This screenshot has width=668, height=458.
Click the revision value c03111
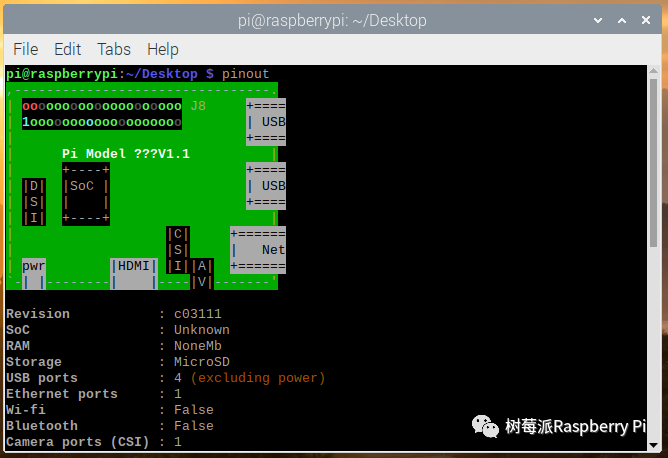(198, 314)
